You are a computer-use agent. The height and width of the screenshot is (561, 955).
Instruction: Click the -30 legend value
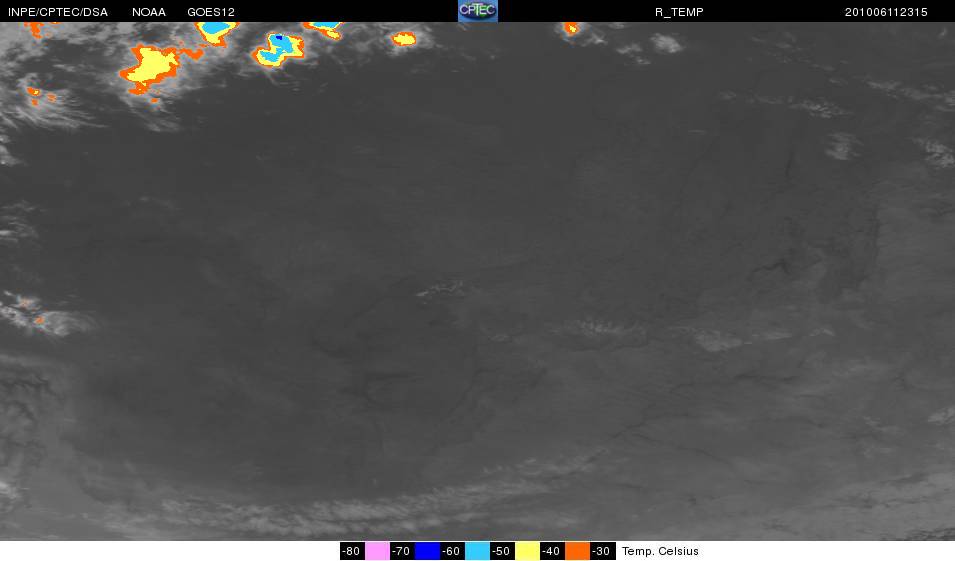(602, 551)
